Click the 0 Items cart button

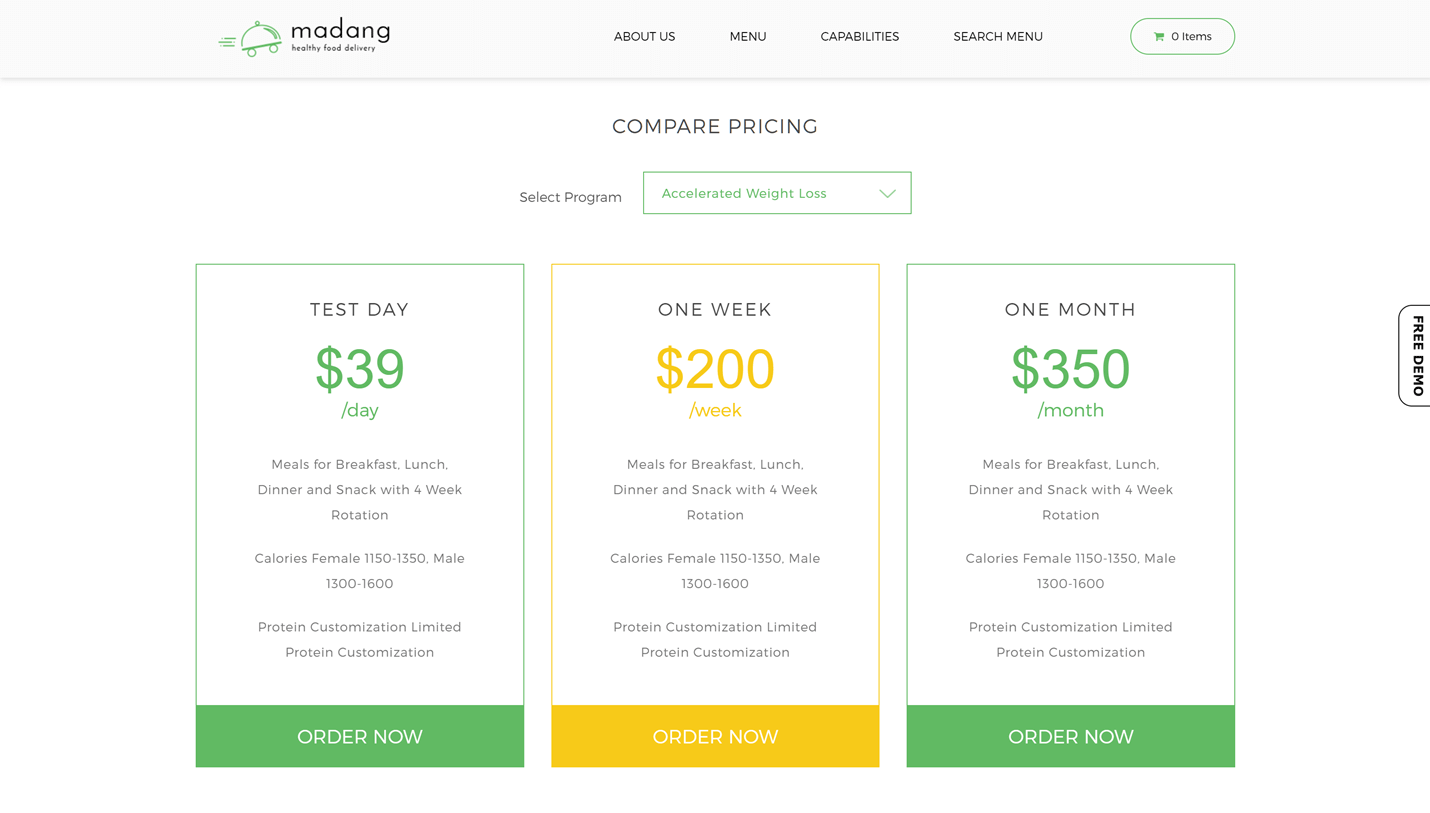(1182, 37)
